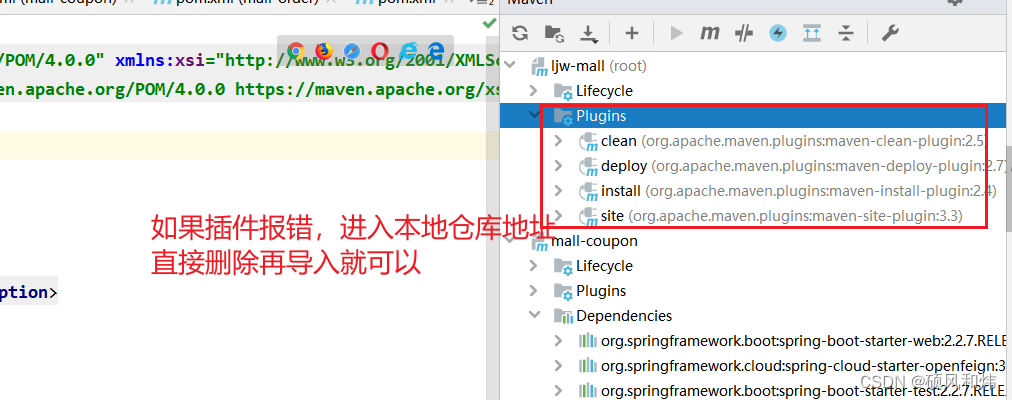Click spring-boot-starter-test library icon

587,390
